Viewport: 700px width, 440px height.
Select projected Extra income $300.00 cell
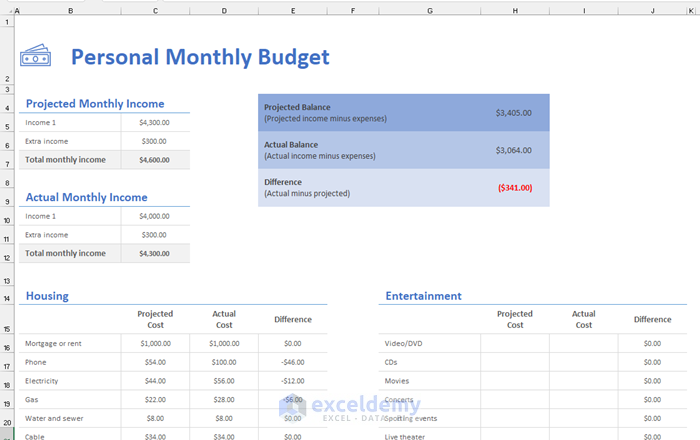tap(154, 141)
